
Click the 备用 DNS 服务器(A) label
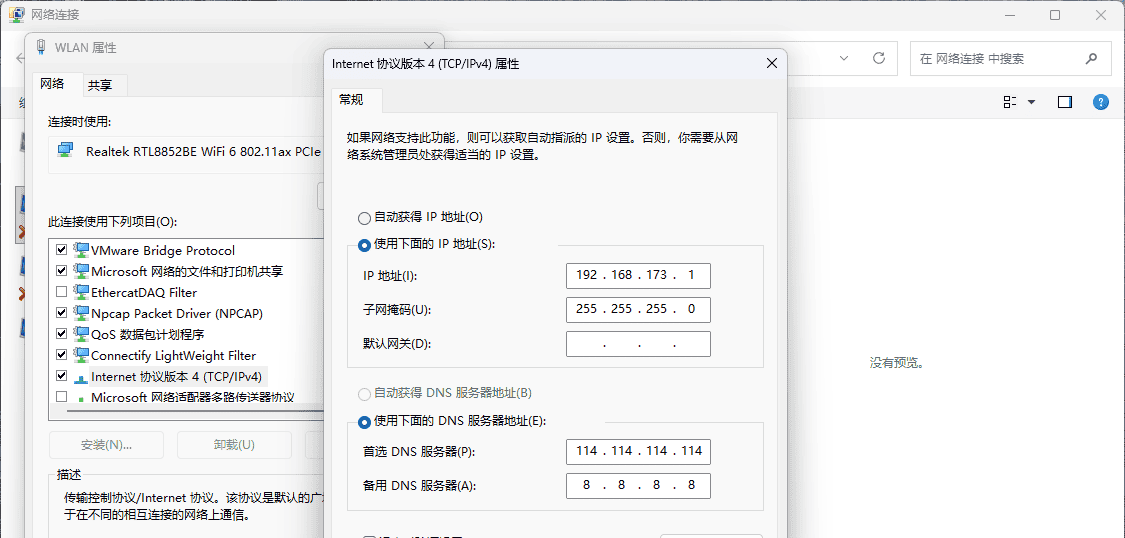(420, 486)
